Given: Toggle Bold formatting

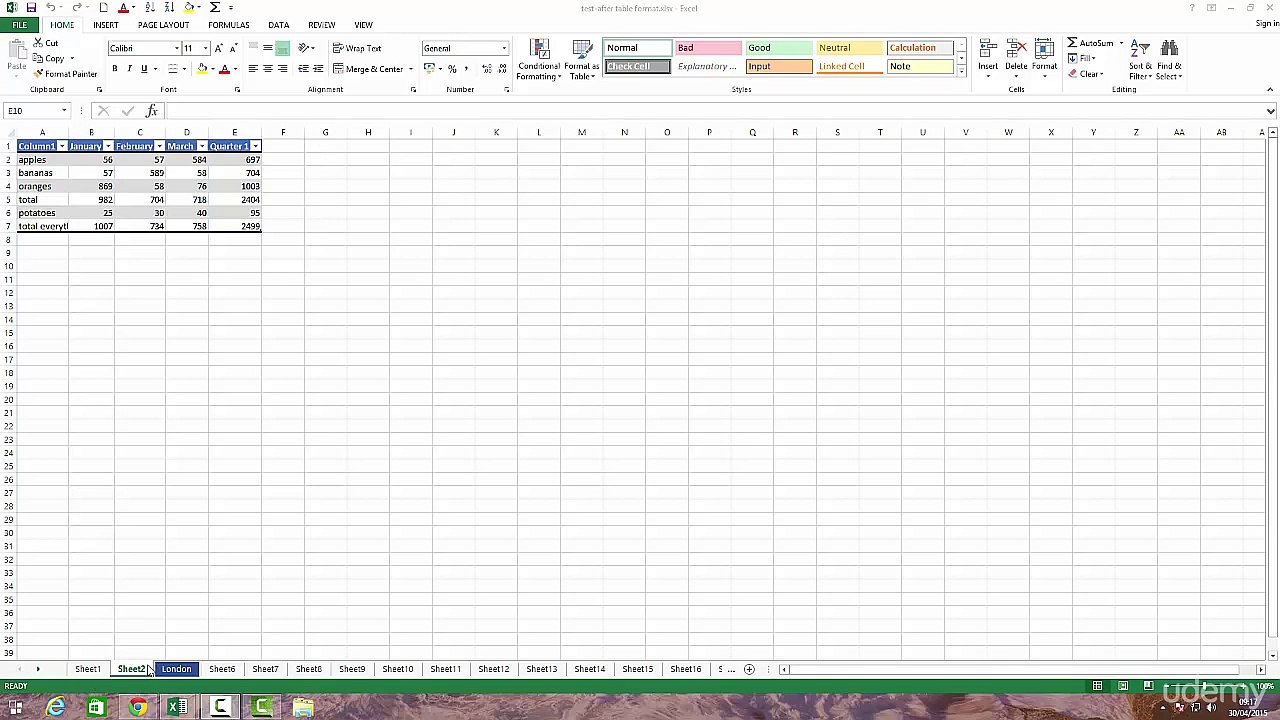Looking at the screenshot, I should [x=115, y=69].
